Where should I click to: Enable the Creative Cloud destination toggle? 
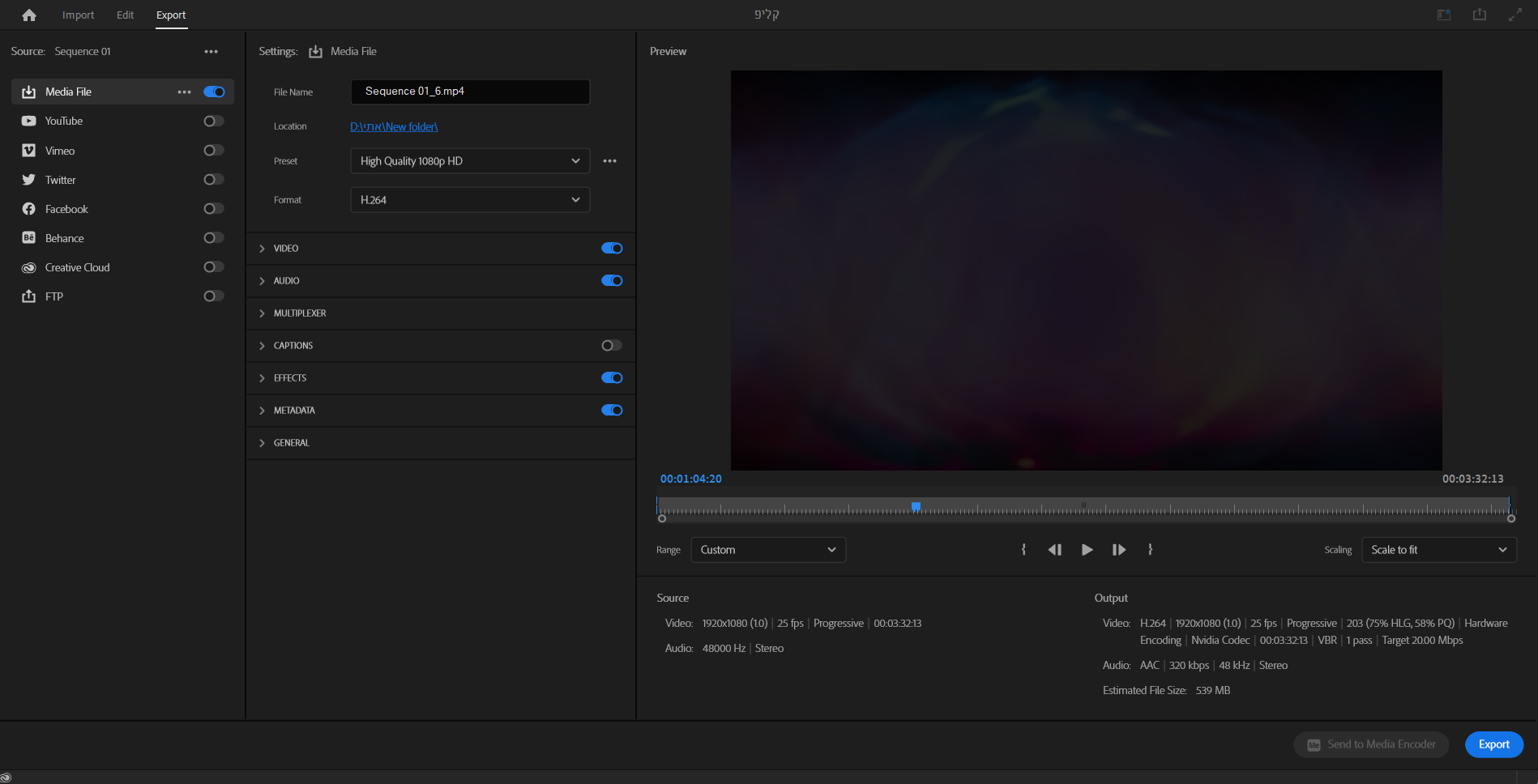(214, 266)
